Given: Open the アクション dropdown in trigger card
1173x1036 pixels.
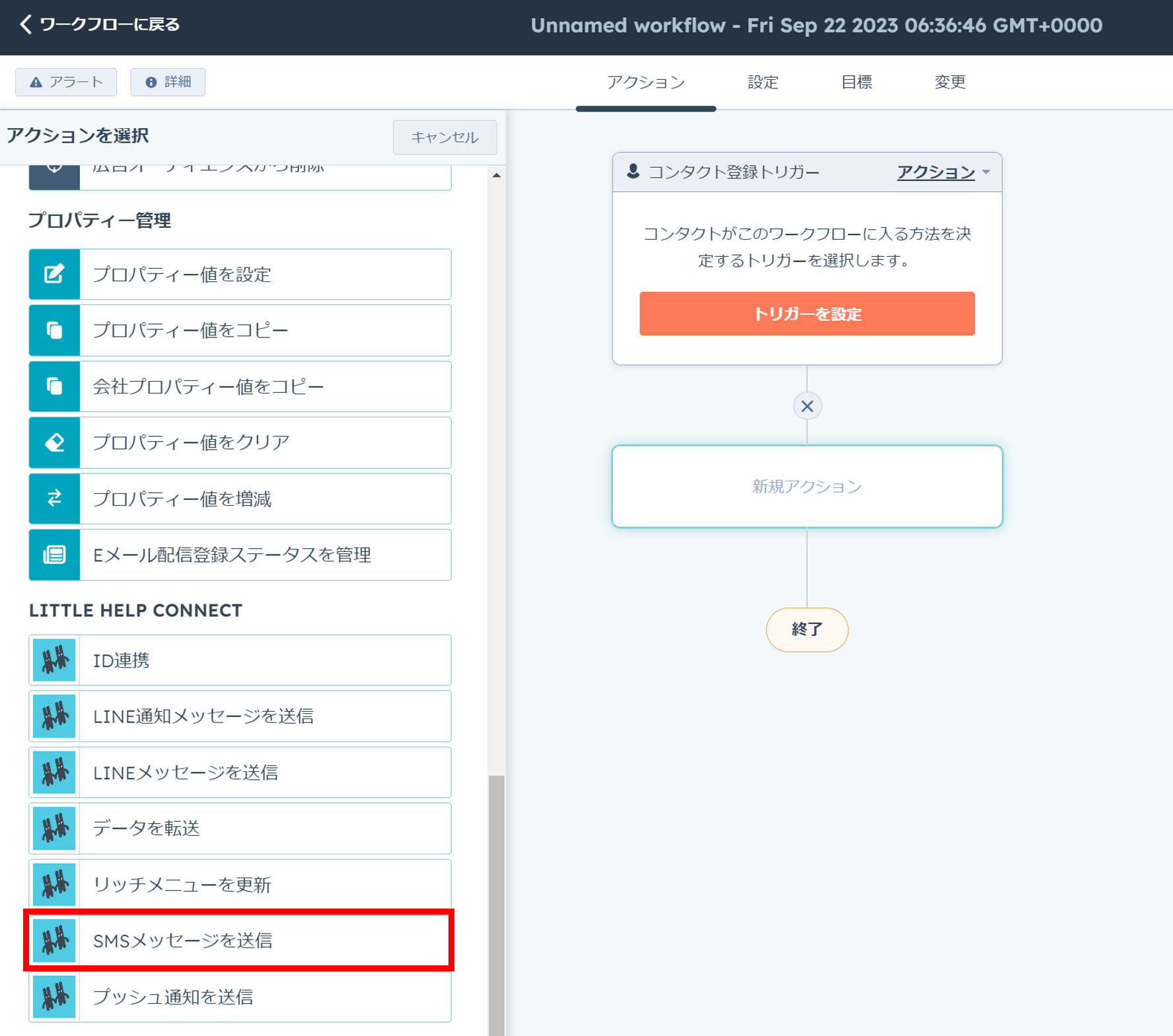Looking at the screenshot, I should pyautogui.click(x=942, y=172).
